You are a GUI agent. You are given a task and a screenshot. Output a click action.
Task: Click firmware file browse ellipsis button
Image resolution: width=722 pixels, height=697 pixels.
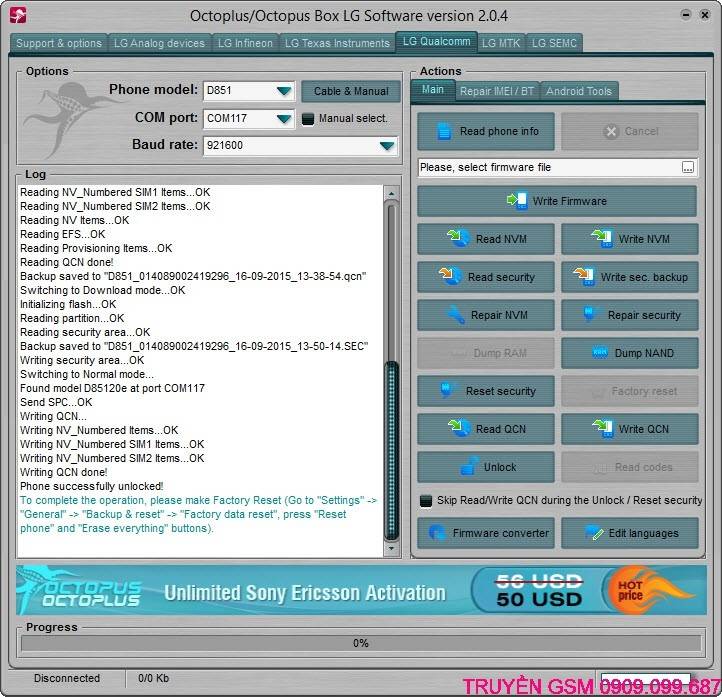pos(687,167)
